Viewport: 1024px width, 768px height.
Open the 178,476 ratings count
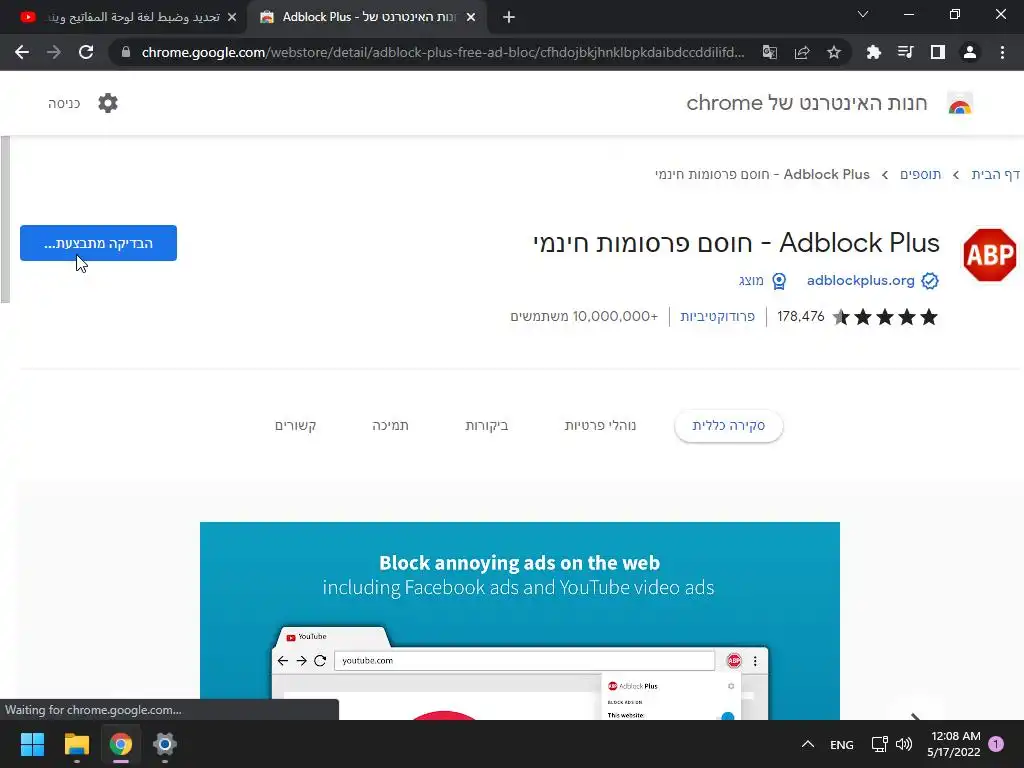801,317
